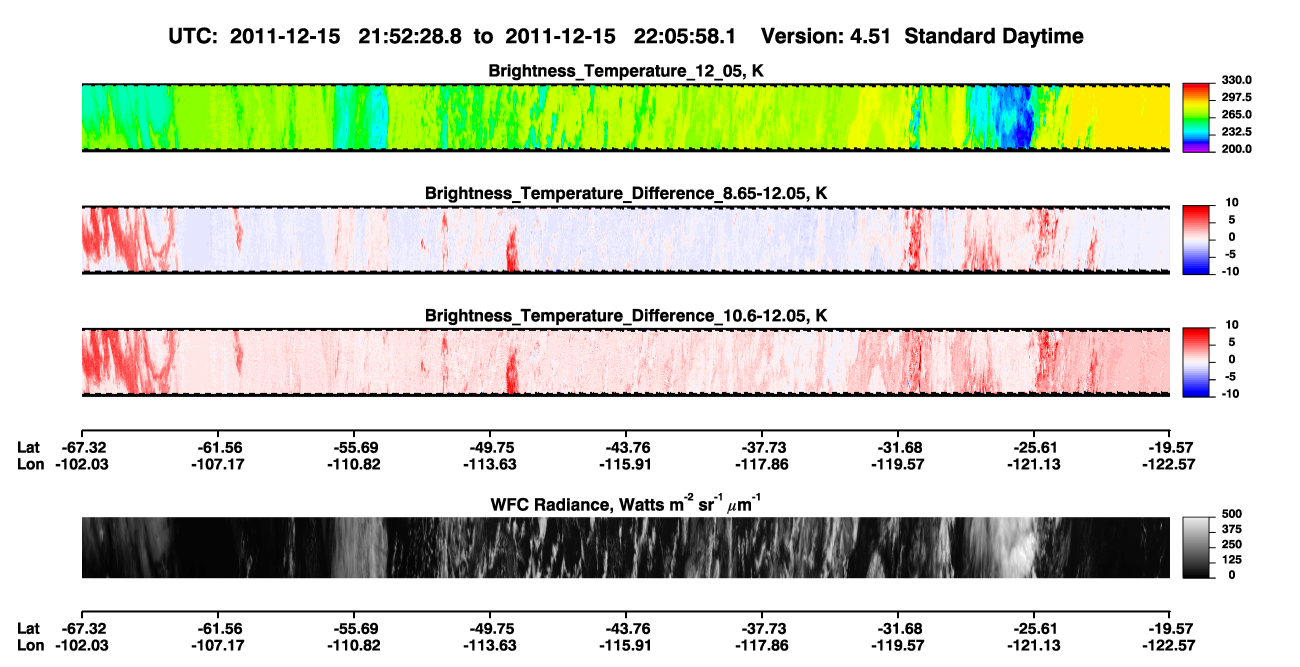Click the 297.5 colorbar label
The height and width of the screenshot is (667, 1300).
click(x=1235, y=97)
